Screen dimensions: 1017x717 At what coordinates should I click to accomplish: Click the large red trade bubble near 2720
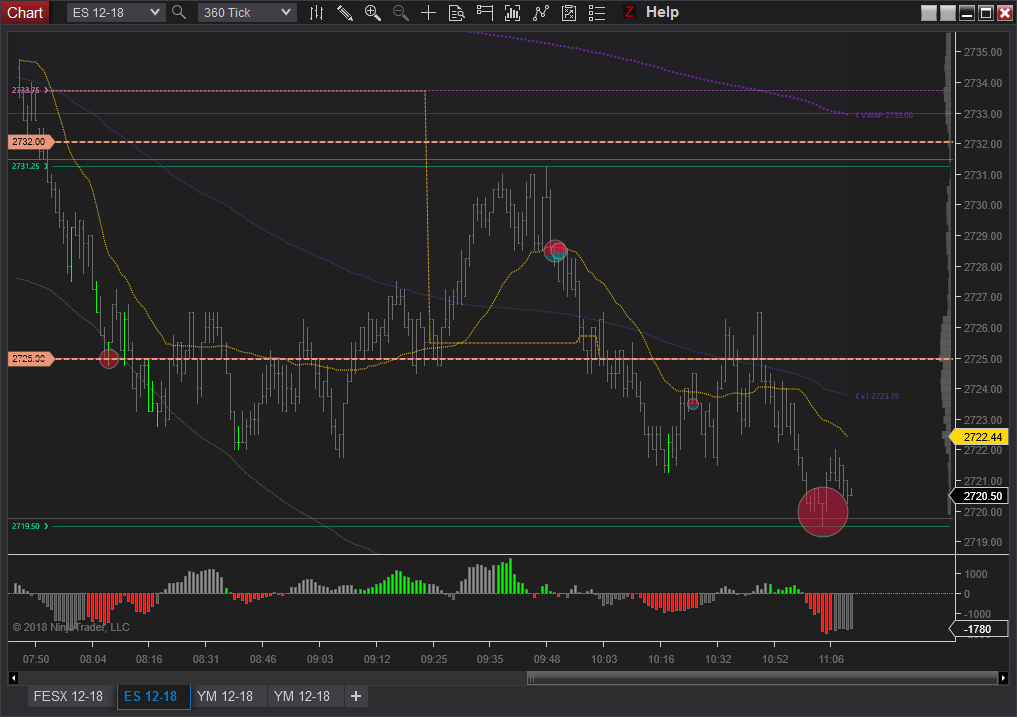[x=822, y=512]
